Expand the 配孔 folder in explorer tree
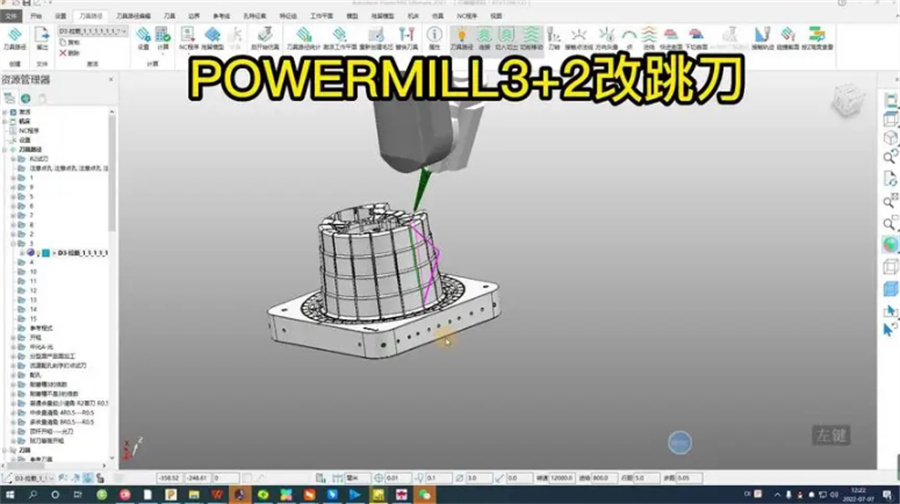Viewport: 900px width, 504px height. point(13,375)
